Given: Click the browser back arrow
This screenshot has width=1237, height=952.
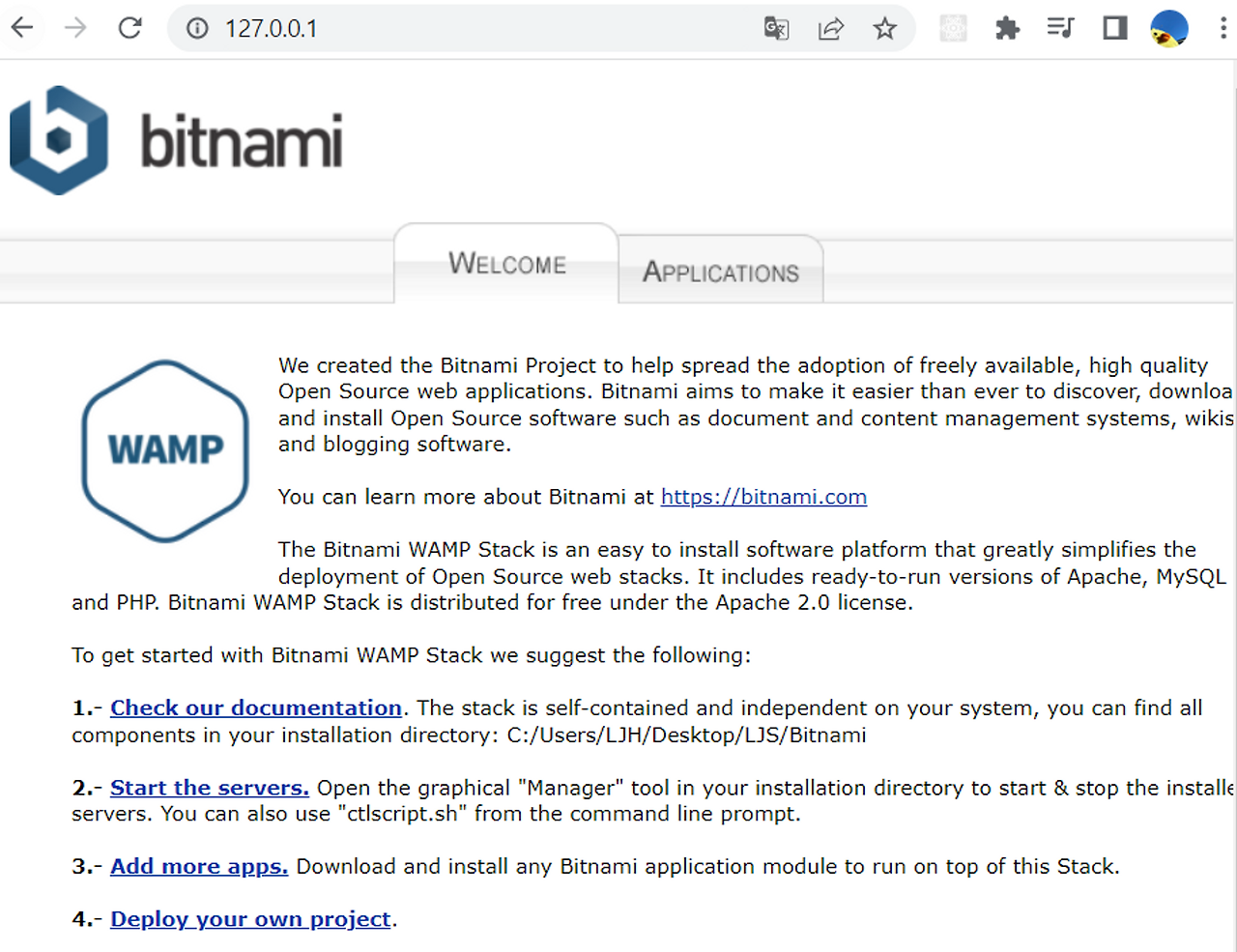Looking at the screenshot, I should point(22,28).
